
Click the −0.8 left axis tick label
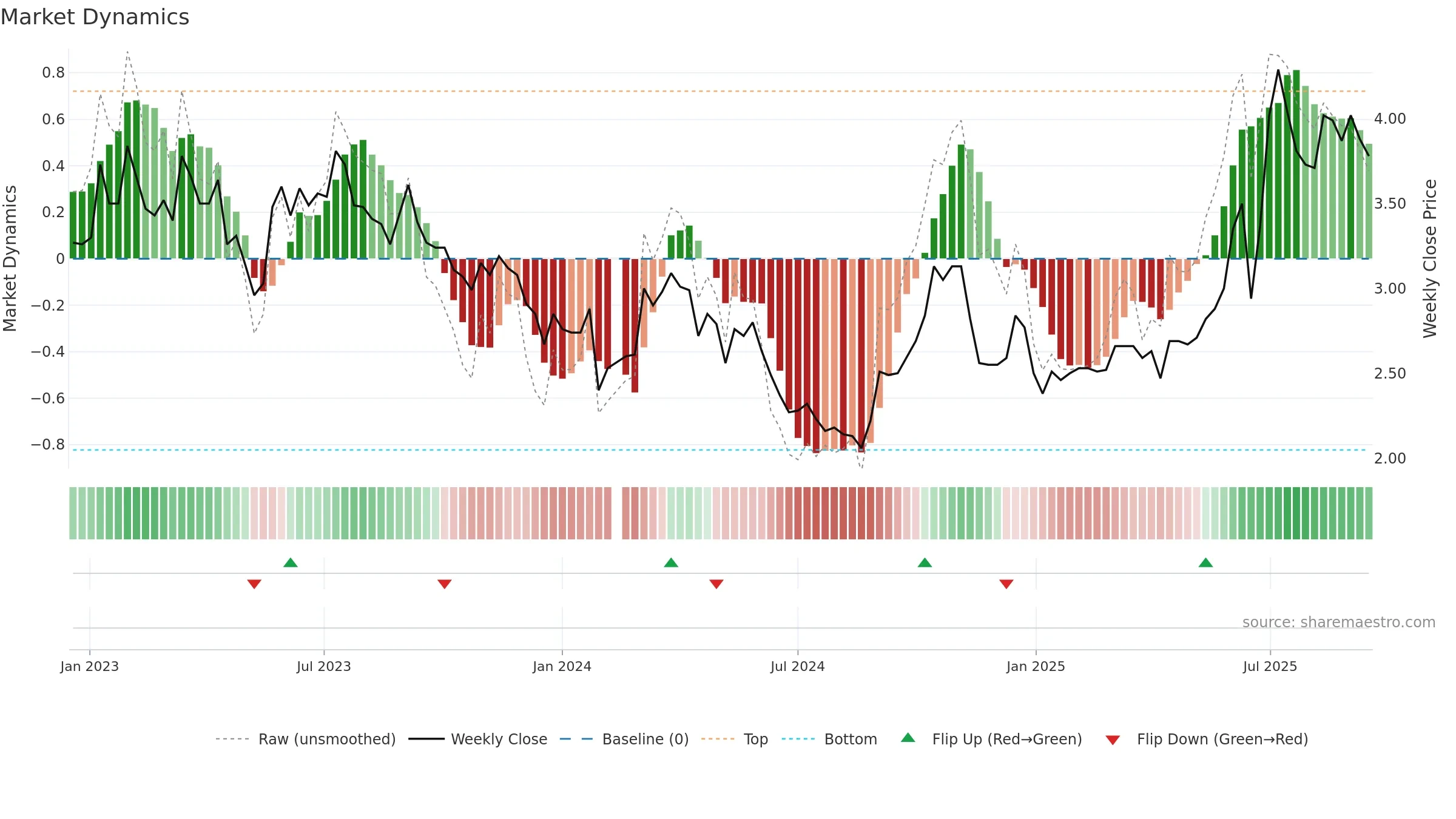click(x=48, y=445)
